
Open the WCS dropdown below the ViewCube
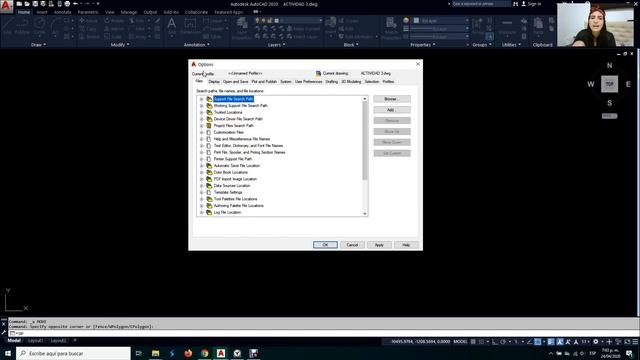[609, 116]
